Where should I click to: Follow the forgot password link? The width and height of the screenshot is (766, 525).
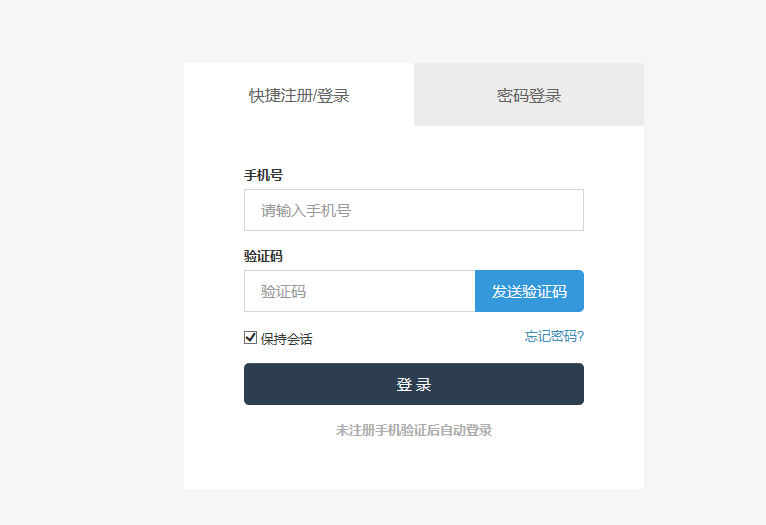(x=554, y=336)
